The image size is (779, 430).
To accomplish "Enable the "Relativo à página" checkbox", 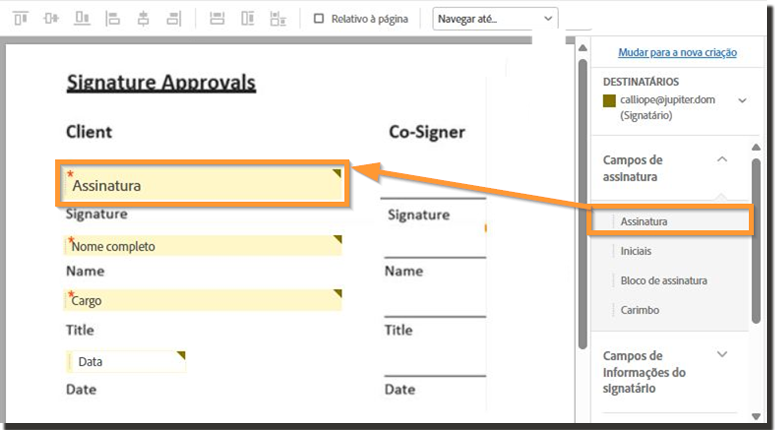I will (319, 18).
